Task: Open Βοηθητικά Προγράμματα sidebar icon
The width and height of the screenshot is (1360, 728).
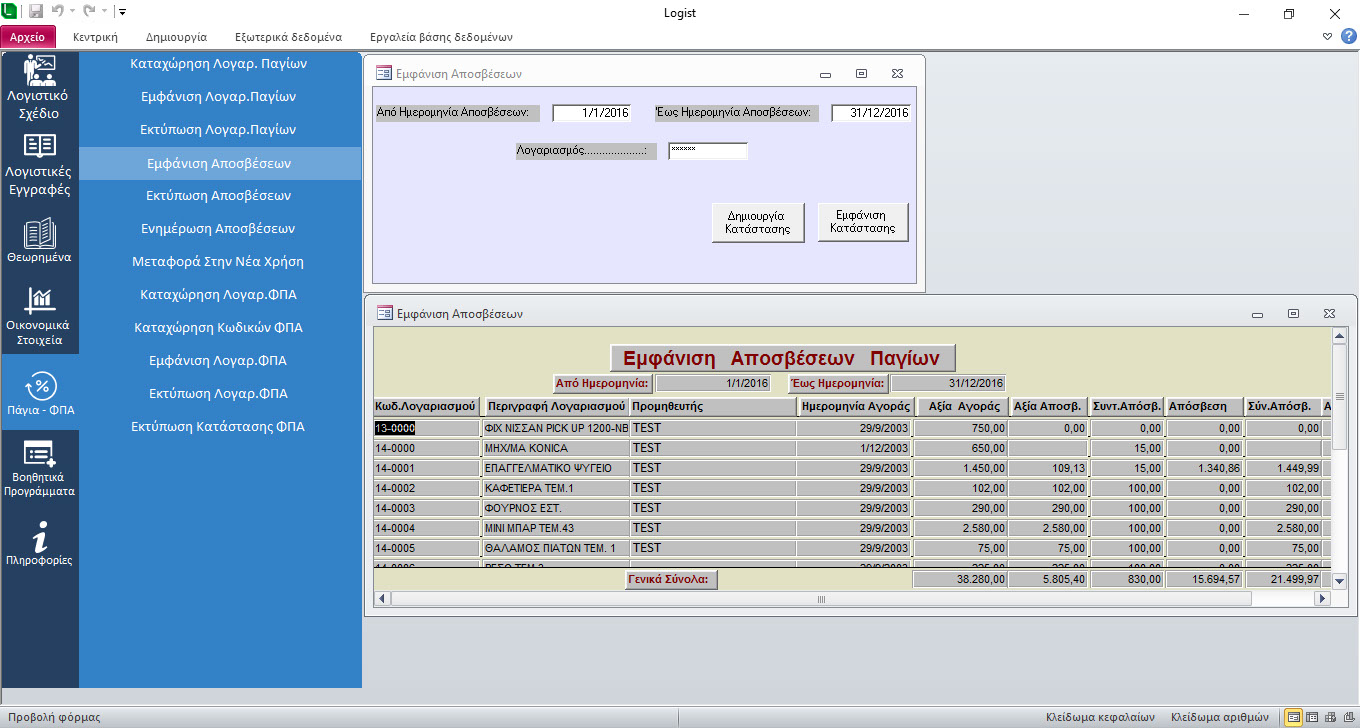Action: pyautogui.click(x=39, y=467)
